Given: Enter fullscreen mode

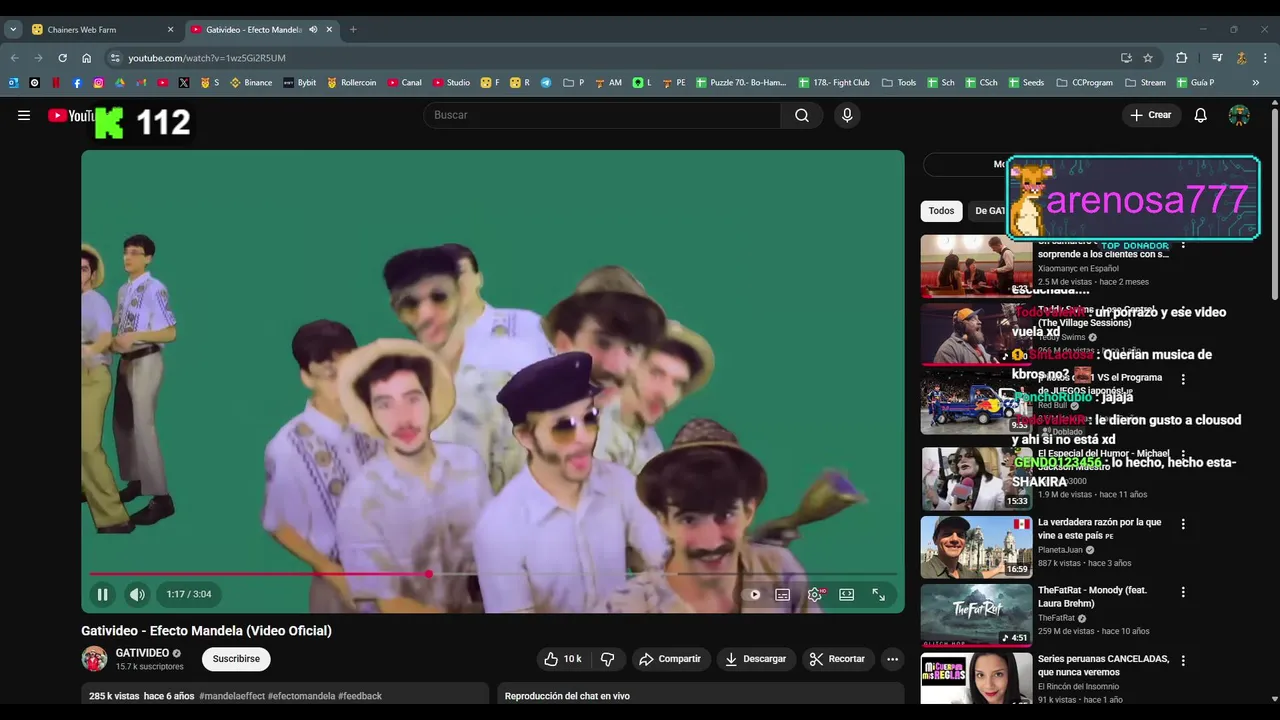Looking at the screenshot, I should point(878,594).
